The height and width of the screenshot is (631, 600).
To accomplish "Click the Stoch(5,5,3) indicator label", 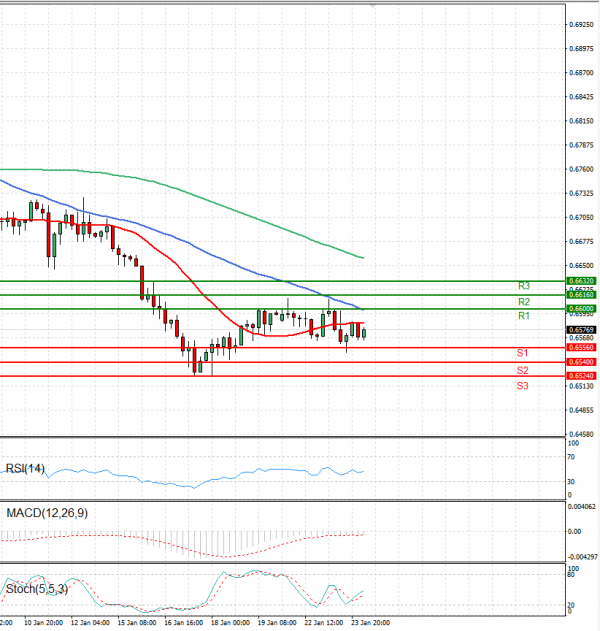I will point(37,589).
